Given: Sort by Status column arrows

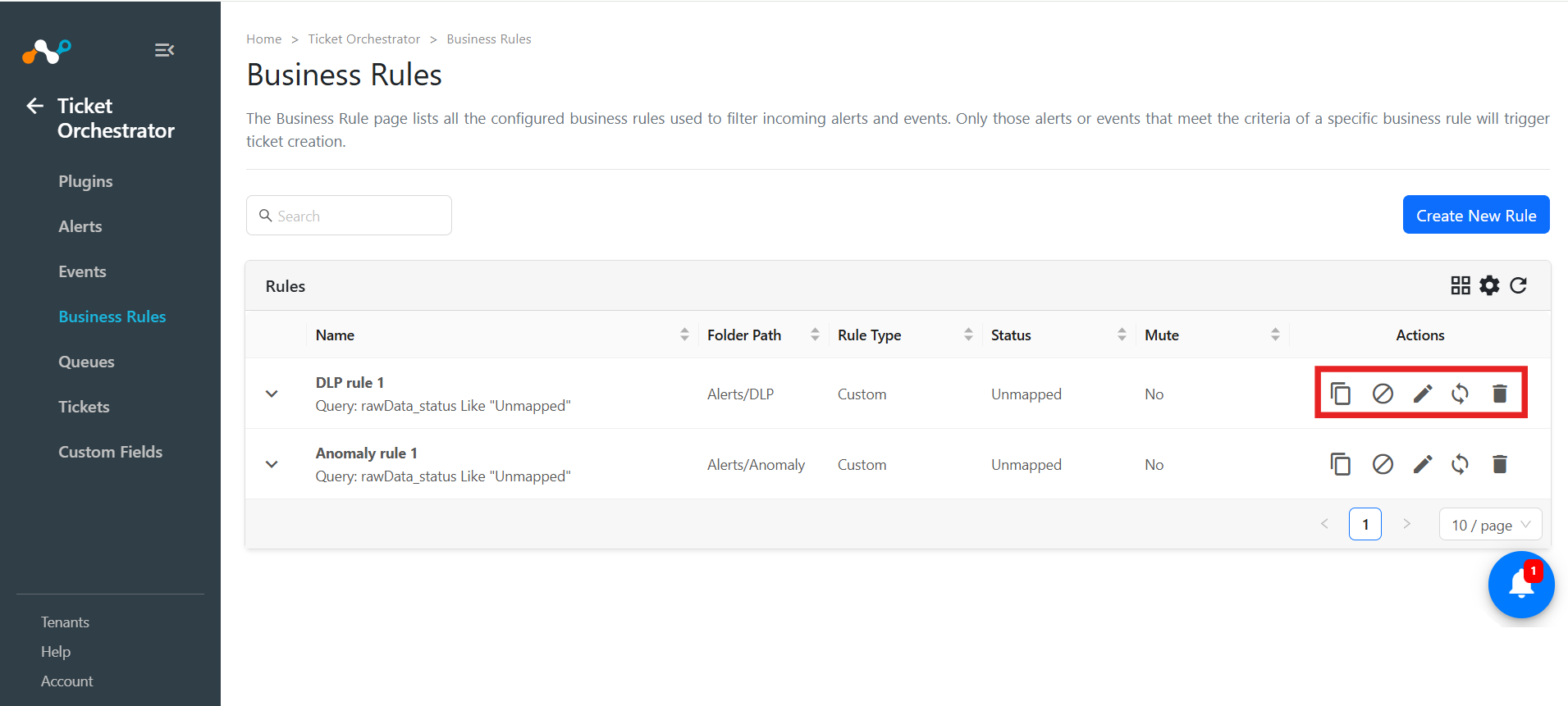Looking at the screenshot, I should (x=1122, y=335).
